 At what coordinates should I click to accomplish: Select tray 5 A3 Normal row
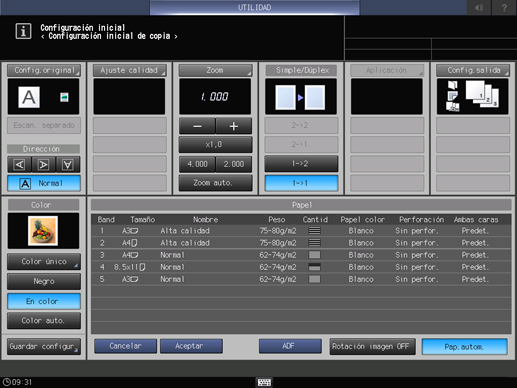tap(301, 279)
